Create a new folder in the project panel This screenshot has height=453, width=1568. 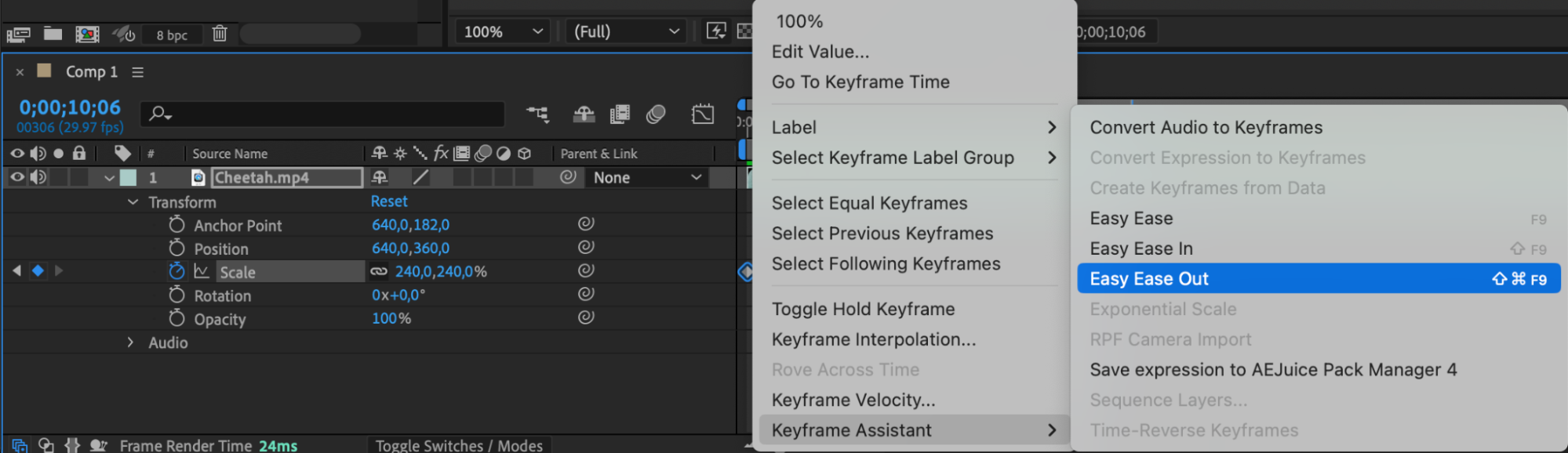point(53,34)
